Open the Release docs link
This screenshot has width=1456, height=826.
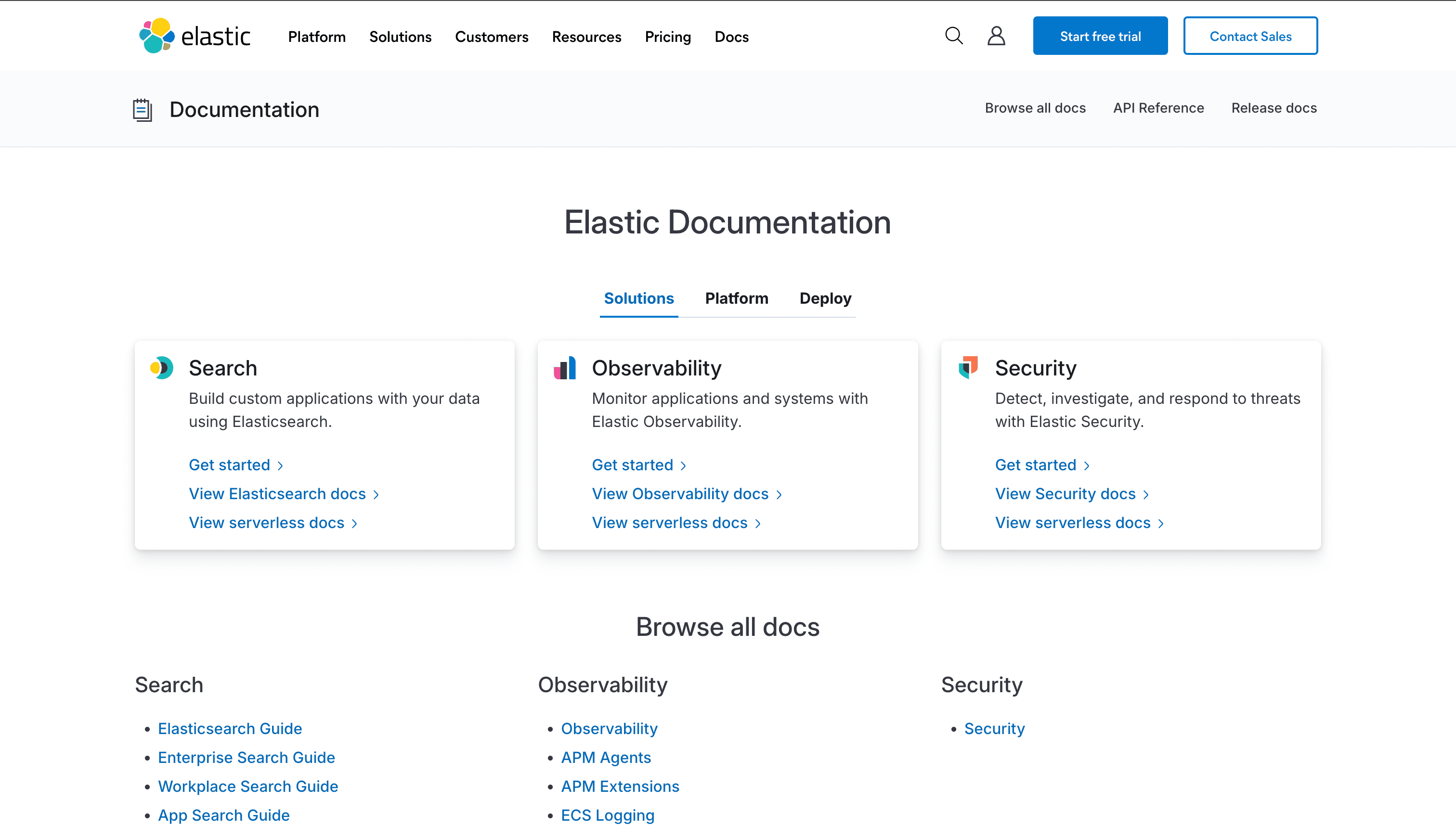(1274, 108)
